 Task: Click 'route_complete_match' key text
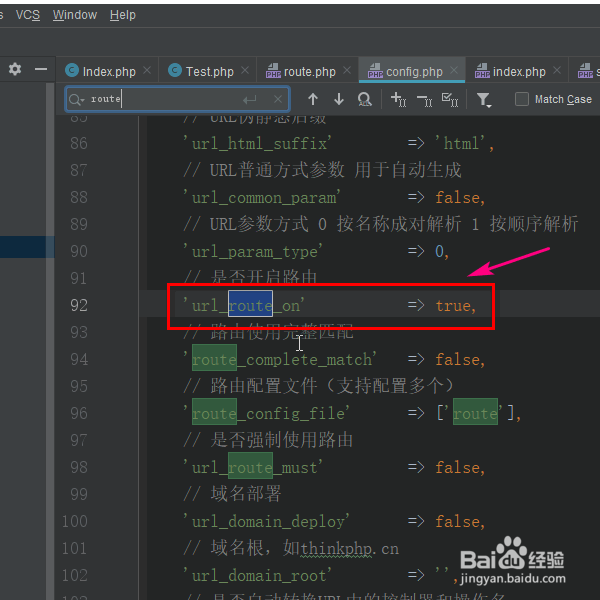click(x=280, y=360)
